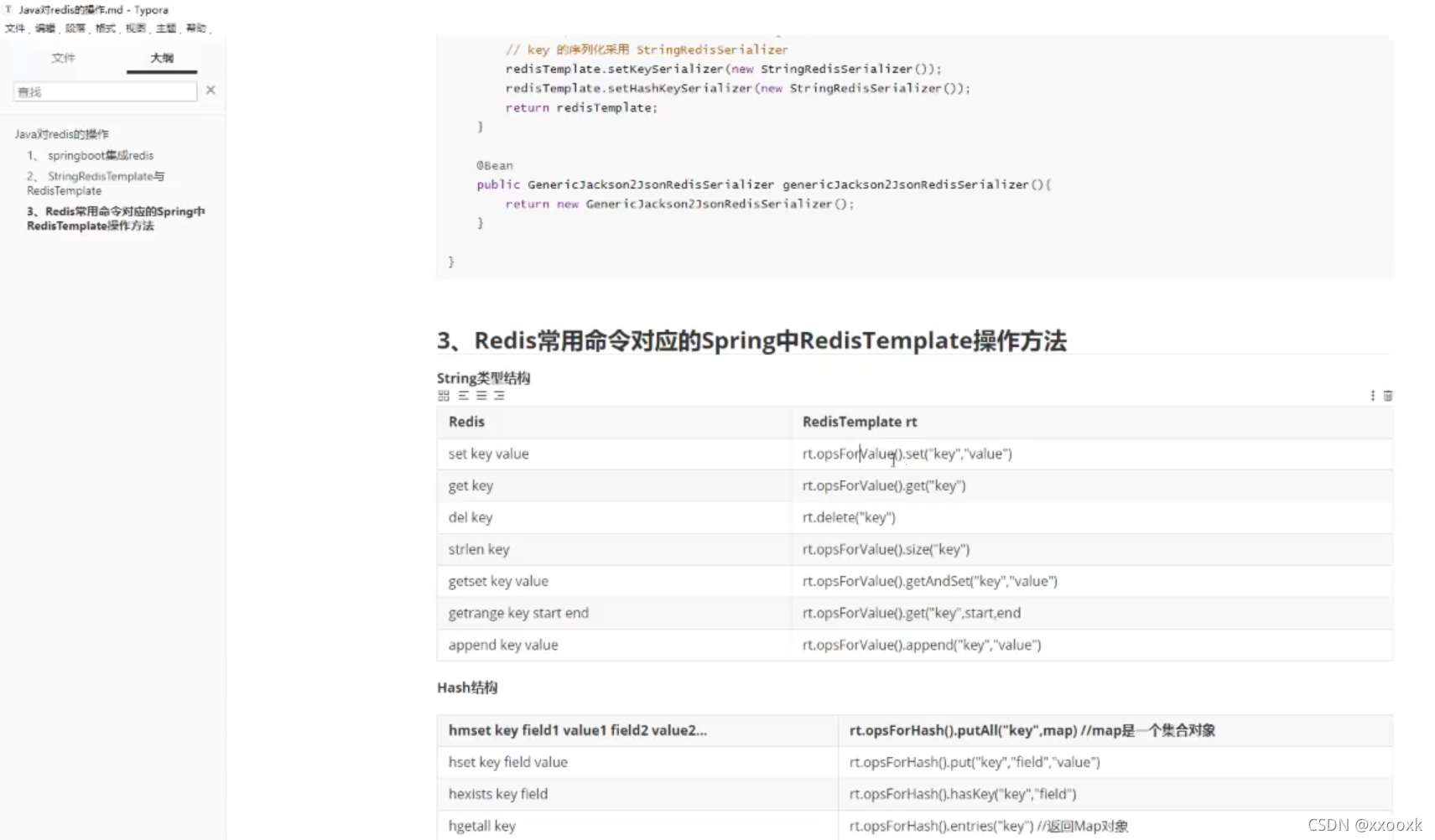
Task: Open the 段落 menu
Action: [75, 28]
